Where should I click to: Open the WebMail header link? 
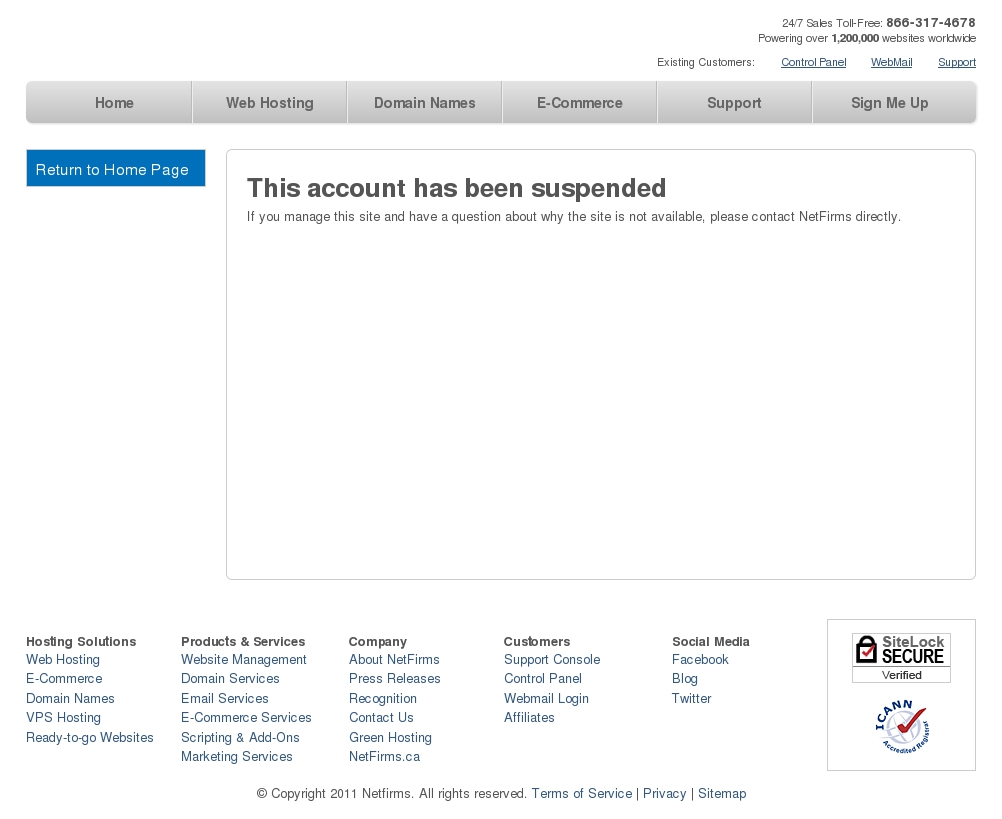click(x=891, y=62)
